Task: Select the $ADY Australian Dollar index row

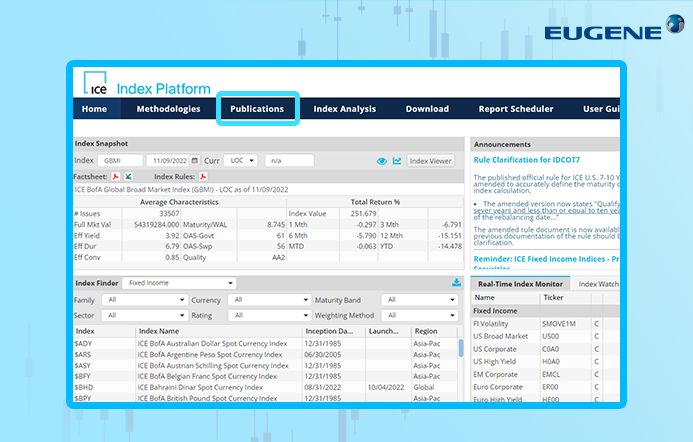Action: [265, 343]
